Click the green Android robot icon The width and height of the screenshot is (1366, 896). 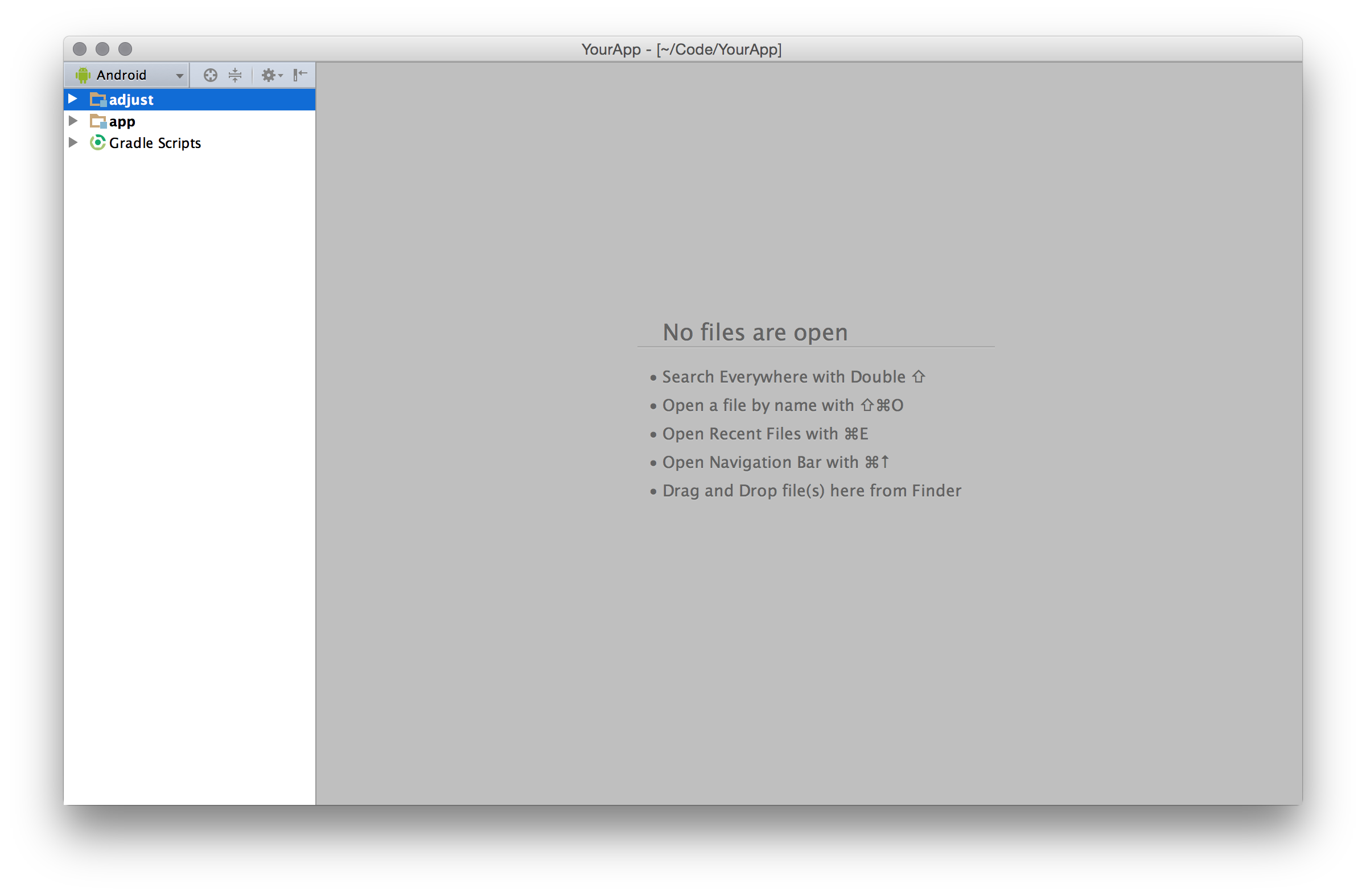83,75
